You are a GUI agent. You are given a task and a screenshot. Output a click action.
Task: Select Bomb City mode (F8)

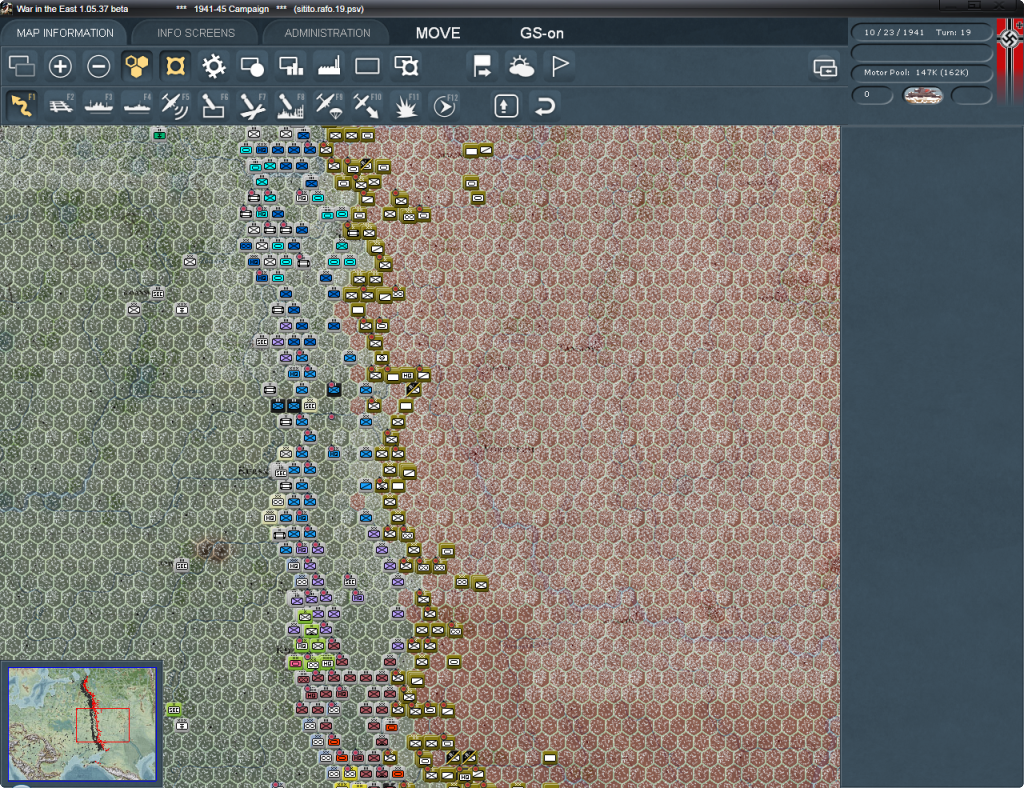[x=291, y=105]
